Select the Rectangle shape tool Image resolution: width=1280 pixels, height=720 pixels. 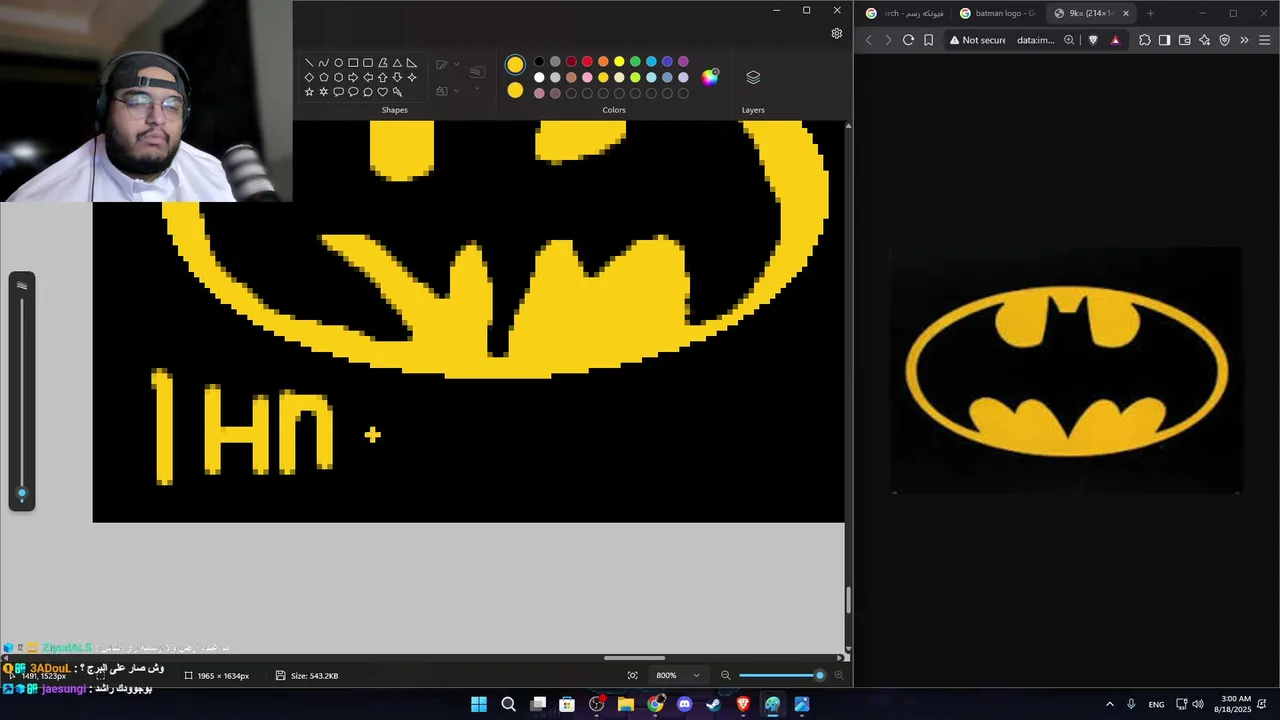click(x=353, y=62)
